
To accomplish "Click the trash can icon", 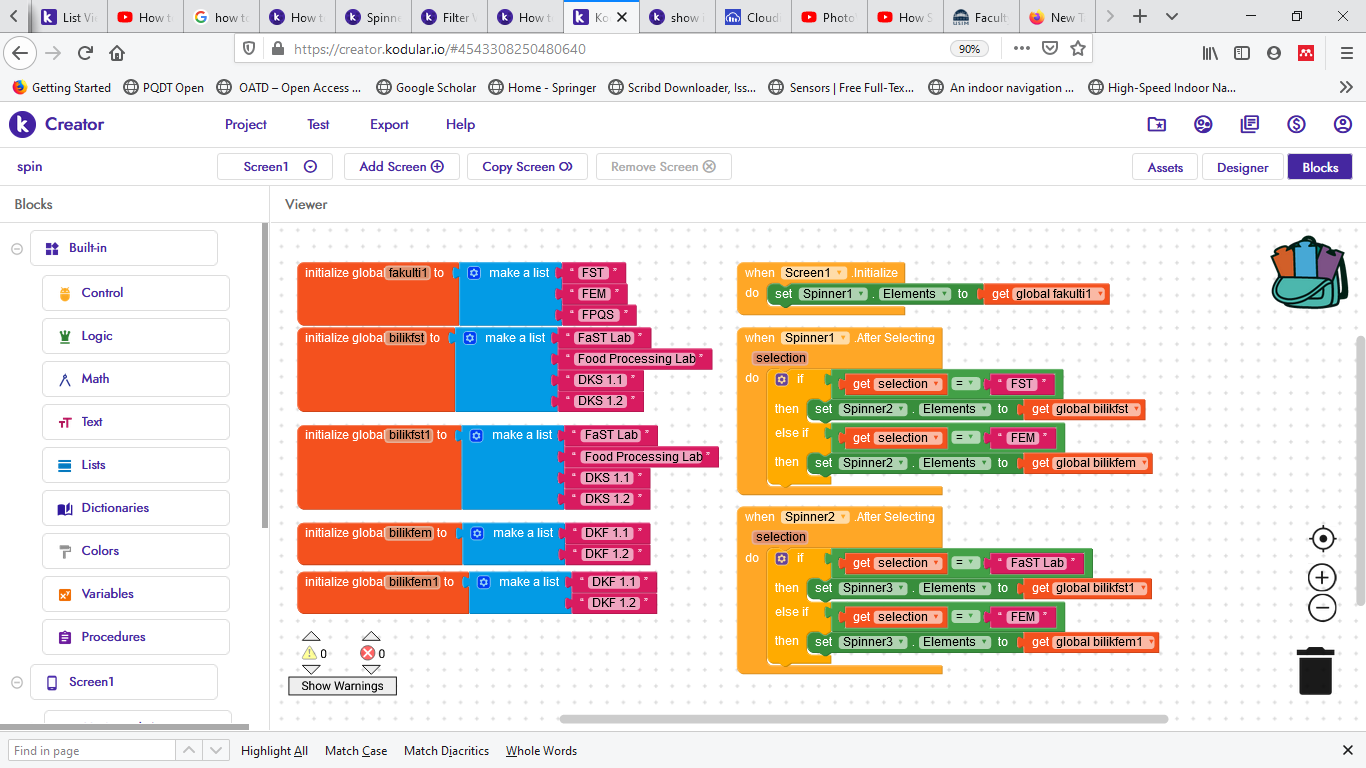I will coord(1315,670).
